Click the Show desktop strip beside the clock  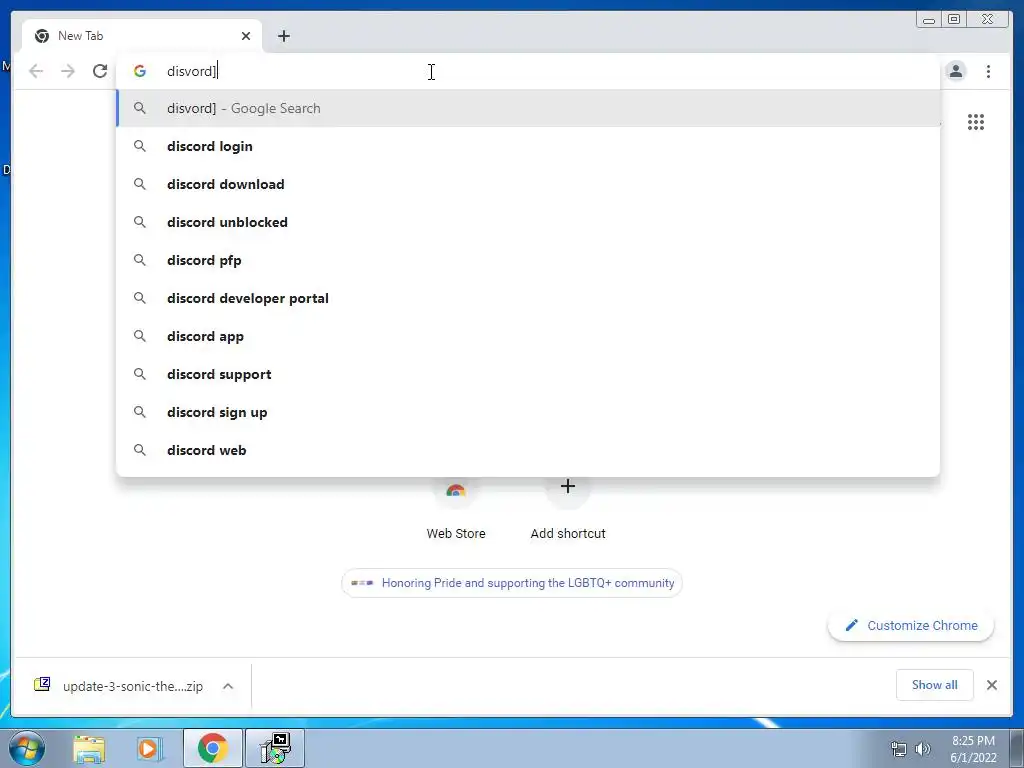pyautogui.click(x=1017, y=748)
